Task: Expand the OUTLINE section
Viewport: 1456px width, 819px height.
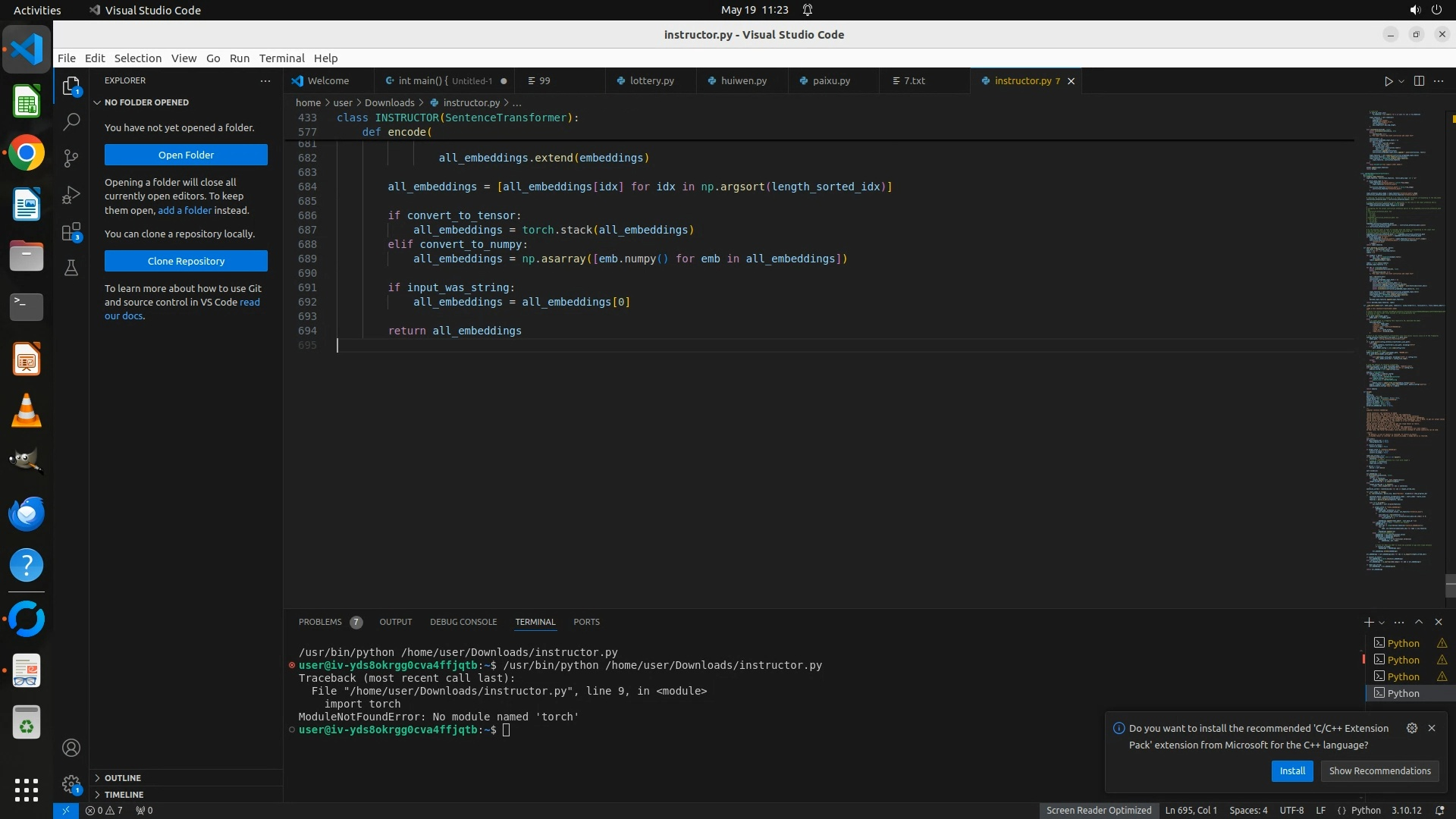Action: coord(123,778)
